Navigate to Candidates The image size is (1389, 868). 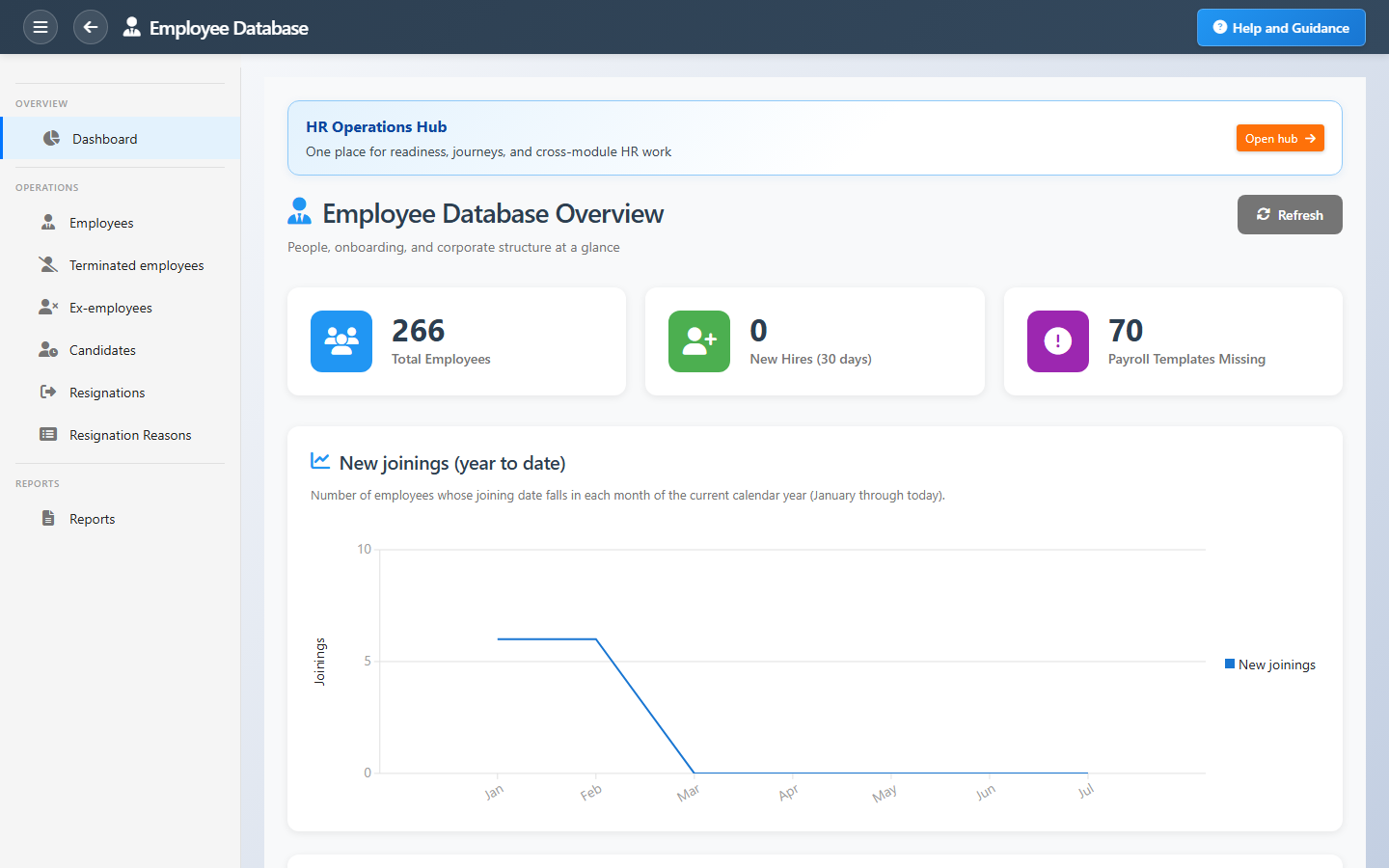point(122,350)
